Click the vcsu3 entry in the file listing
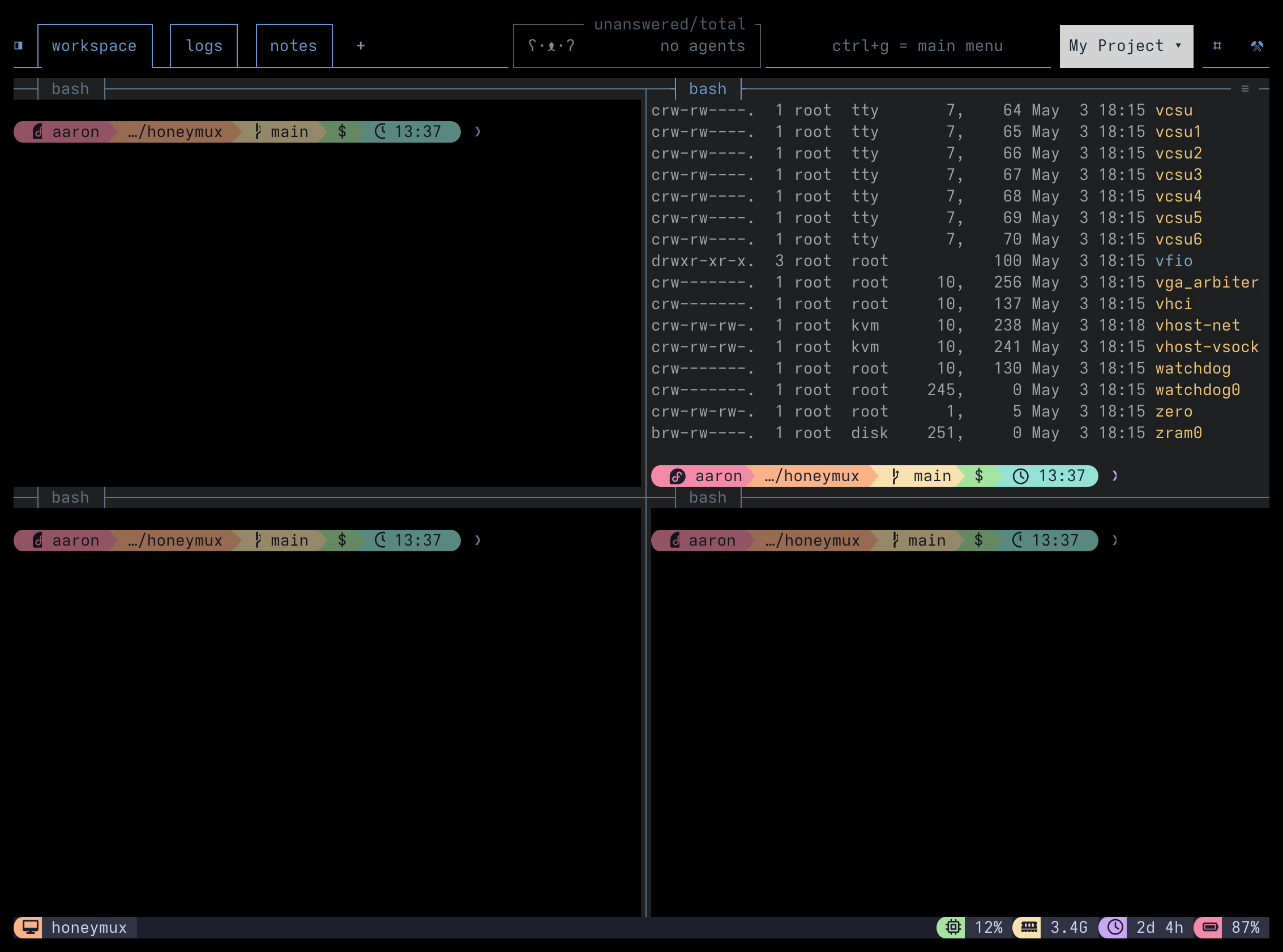Image resolution: width=1283 pixels, height=952 pixels. (1179, 175)
